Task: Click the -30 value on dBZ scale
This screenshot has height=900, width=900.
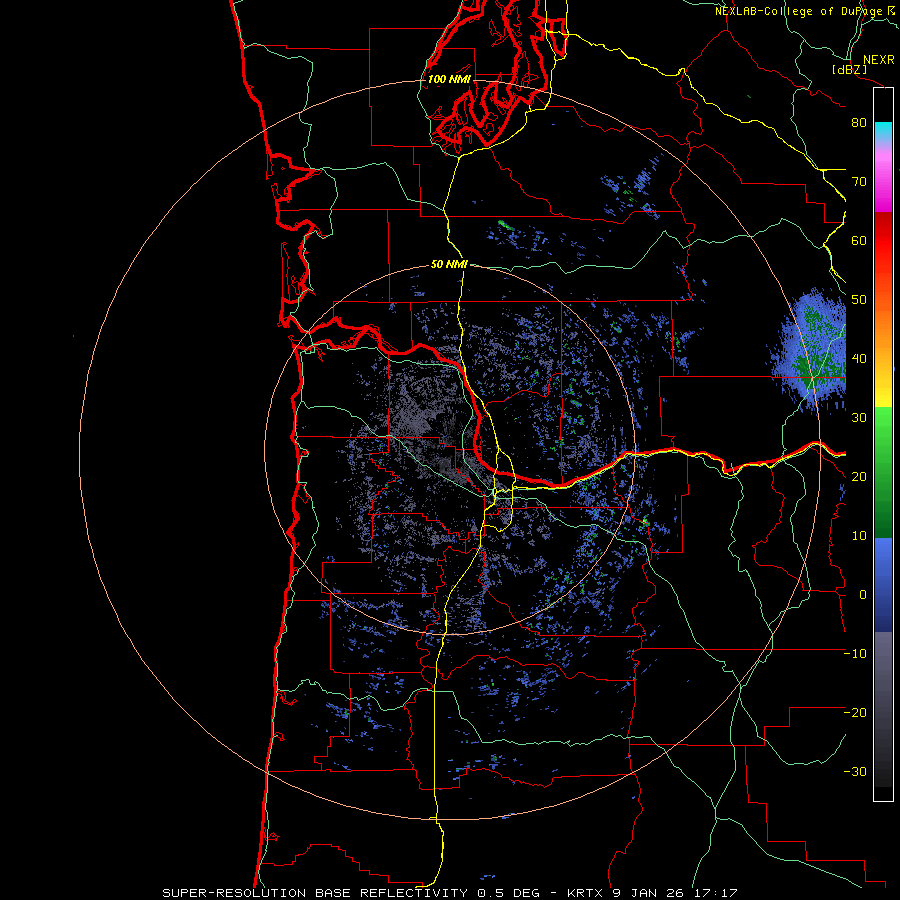Action: point(856,772)
